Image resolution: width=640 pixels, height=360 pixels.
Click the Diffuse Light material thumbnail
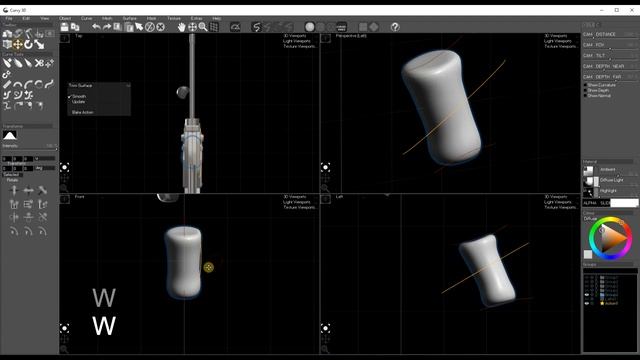pos(588,181)
